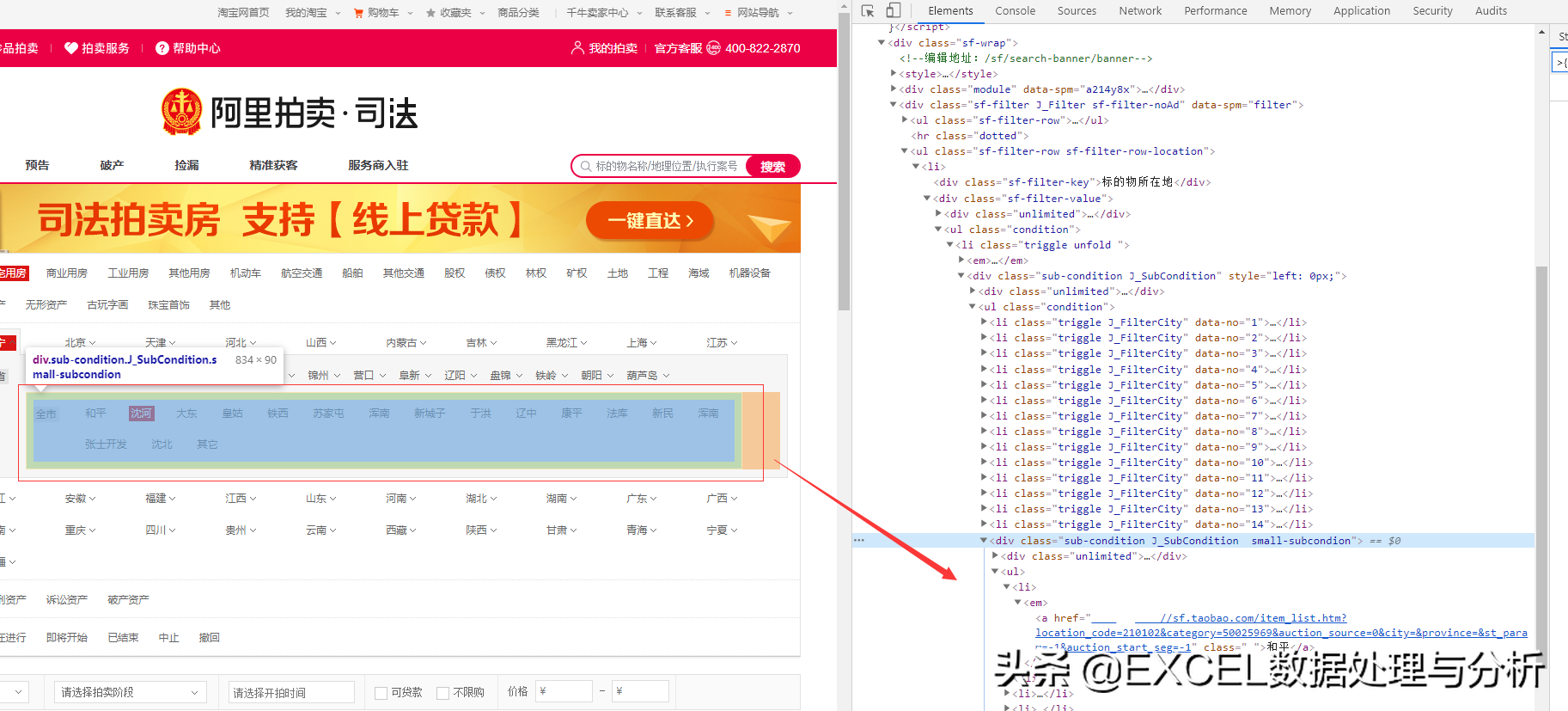Open the 服务商入驻 navigation link
Viewport: 1568px width, 711px height.
(378, 165)
